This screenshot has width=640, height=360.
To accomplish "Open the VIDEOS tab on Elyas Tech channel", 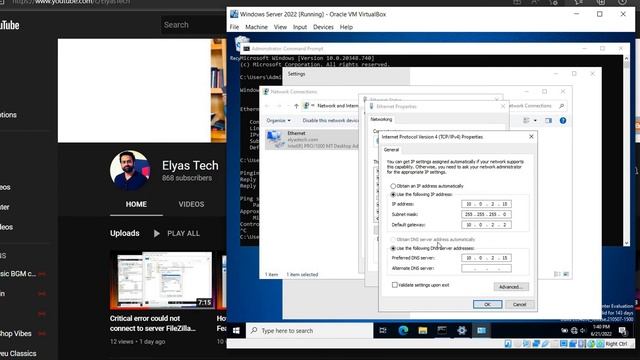I will 191,204.
